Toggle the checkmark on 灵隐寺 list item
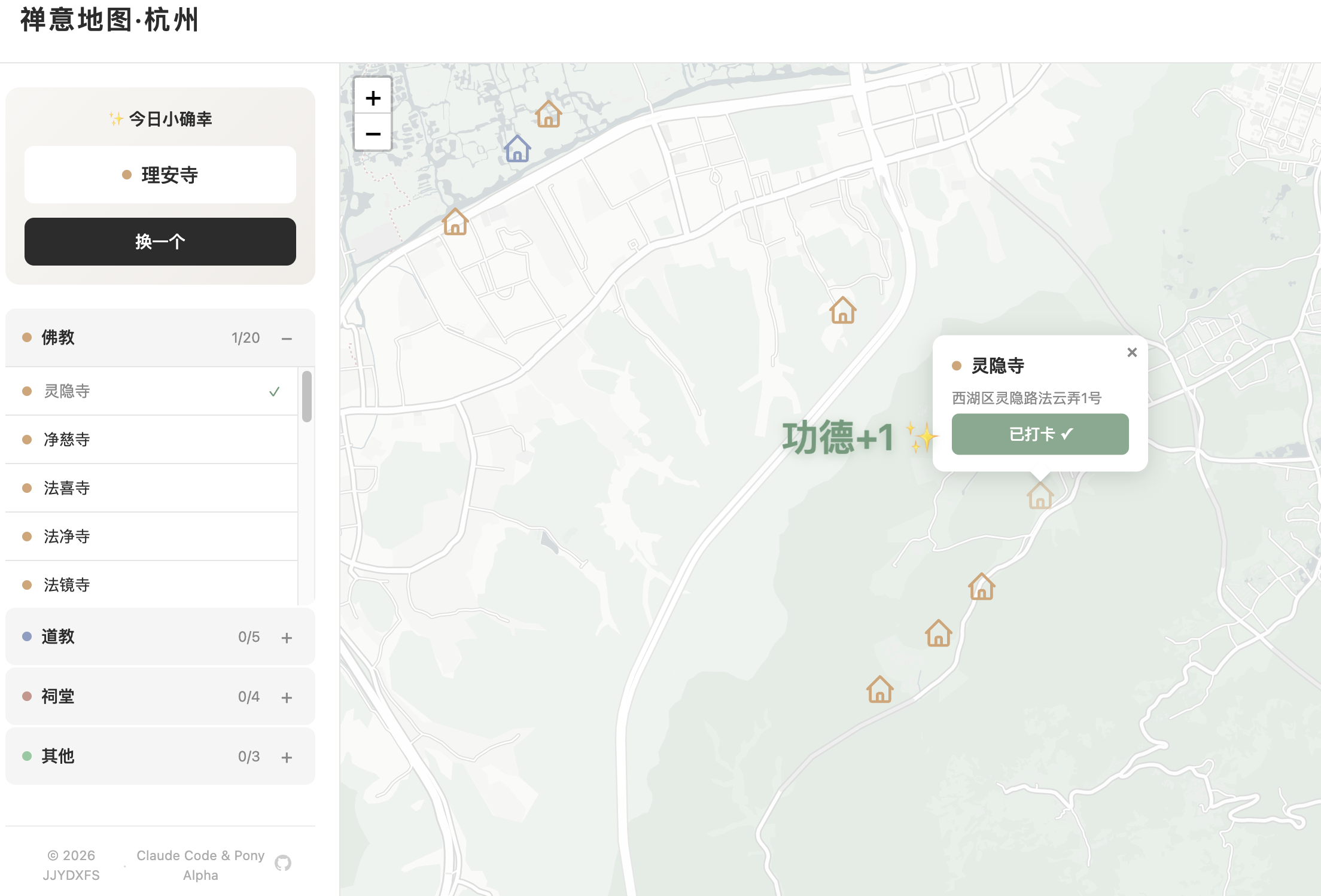The width and height of the screenshot is (1321, 896). click(x=275, y=392)
